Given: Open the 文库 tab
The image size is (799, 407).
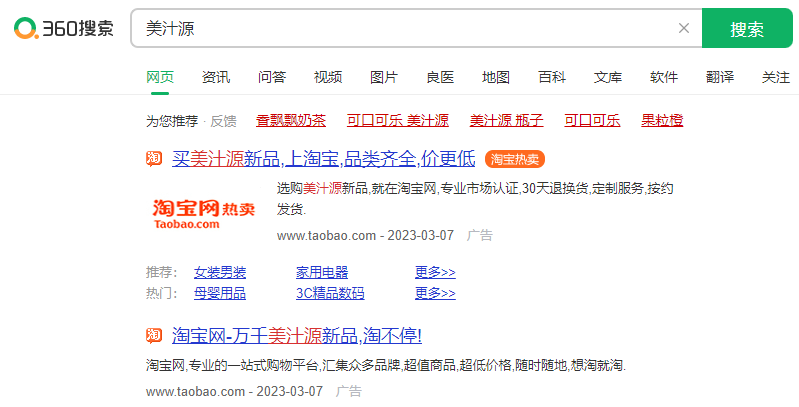Looking at the screenshot, I should coord(608,77).
